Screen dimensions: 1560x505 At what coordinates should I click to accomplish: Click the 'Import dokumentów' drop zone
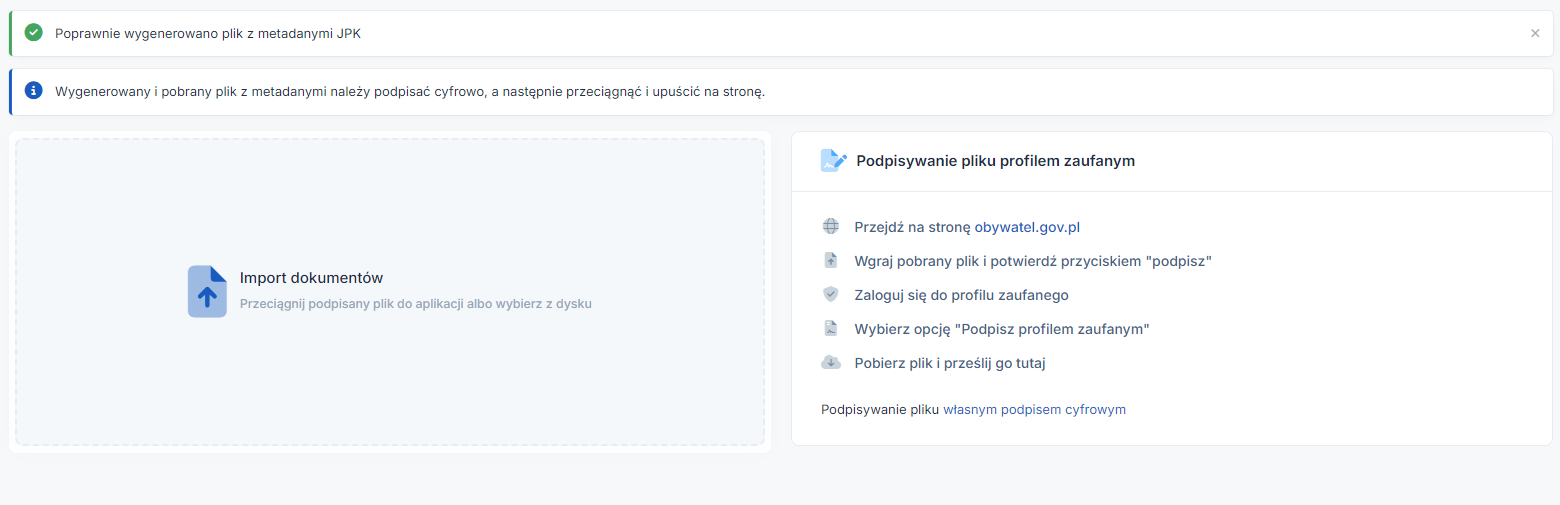pyautogui.click(x=390, y=291)
